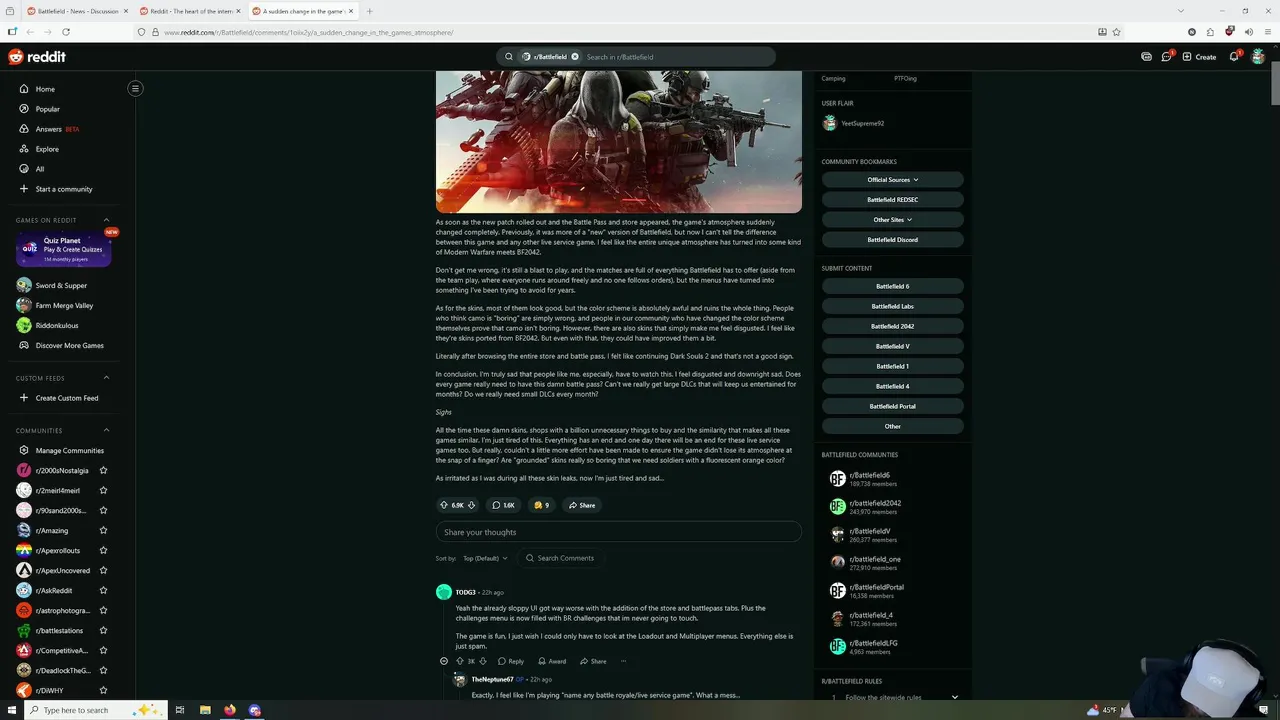Open more options on TODG3's comment
This screenshot has height=720, width=1280.
623,661
